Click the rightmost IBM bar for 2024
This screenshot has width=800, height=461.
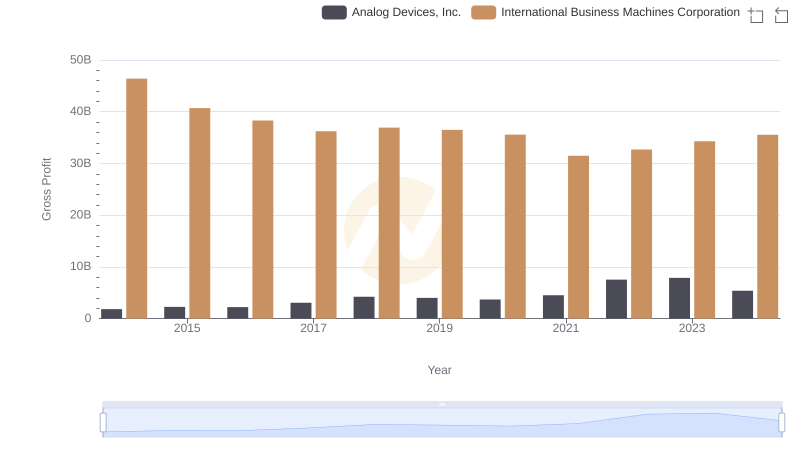coord(768,226)
